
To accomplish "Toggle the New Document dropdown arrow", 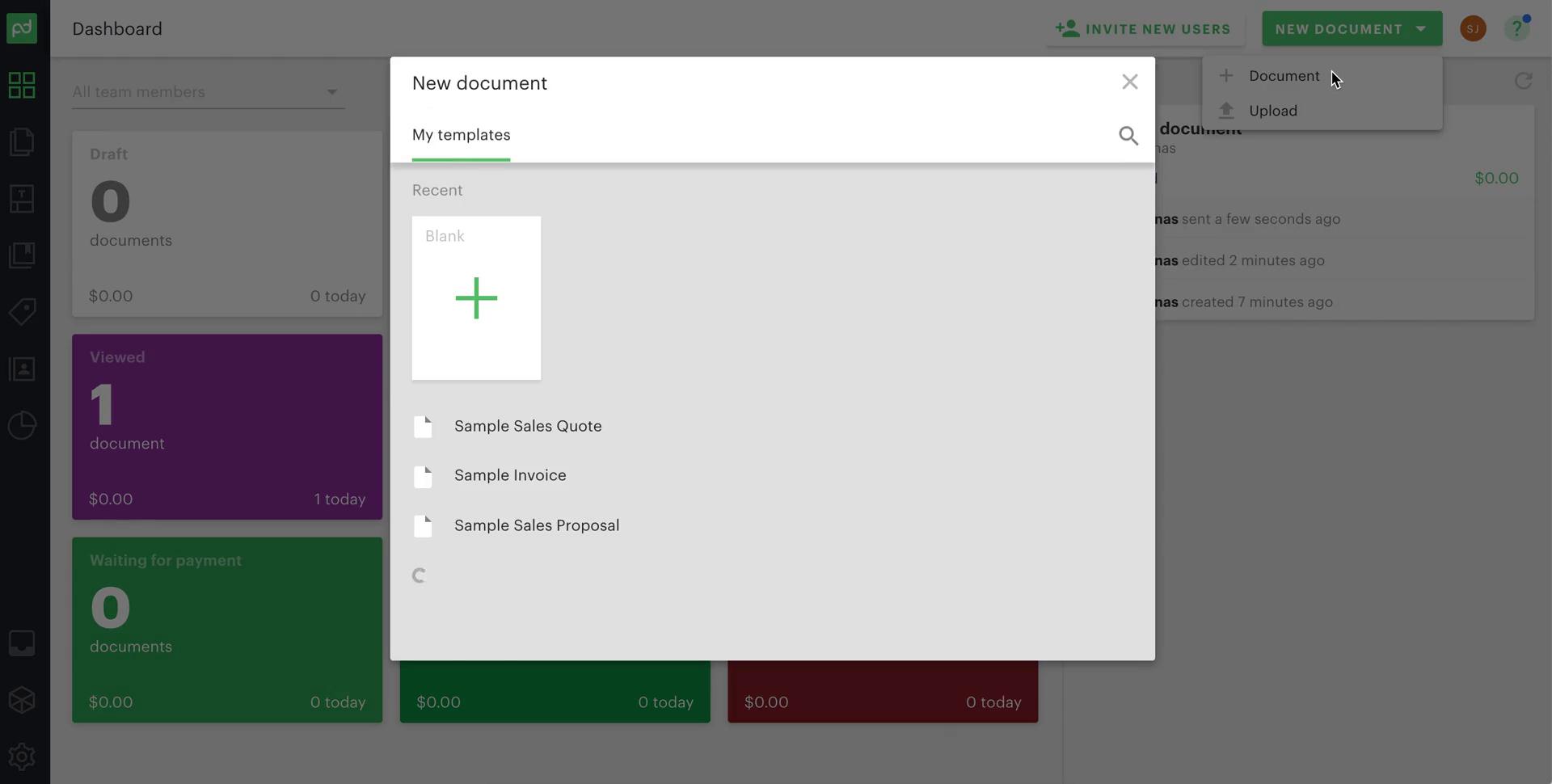I will coord(1421,29).
